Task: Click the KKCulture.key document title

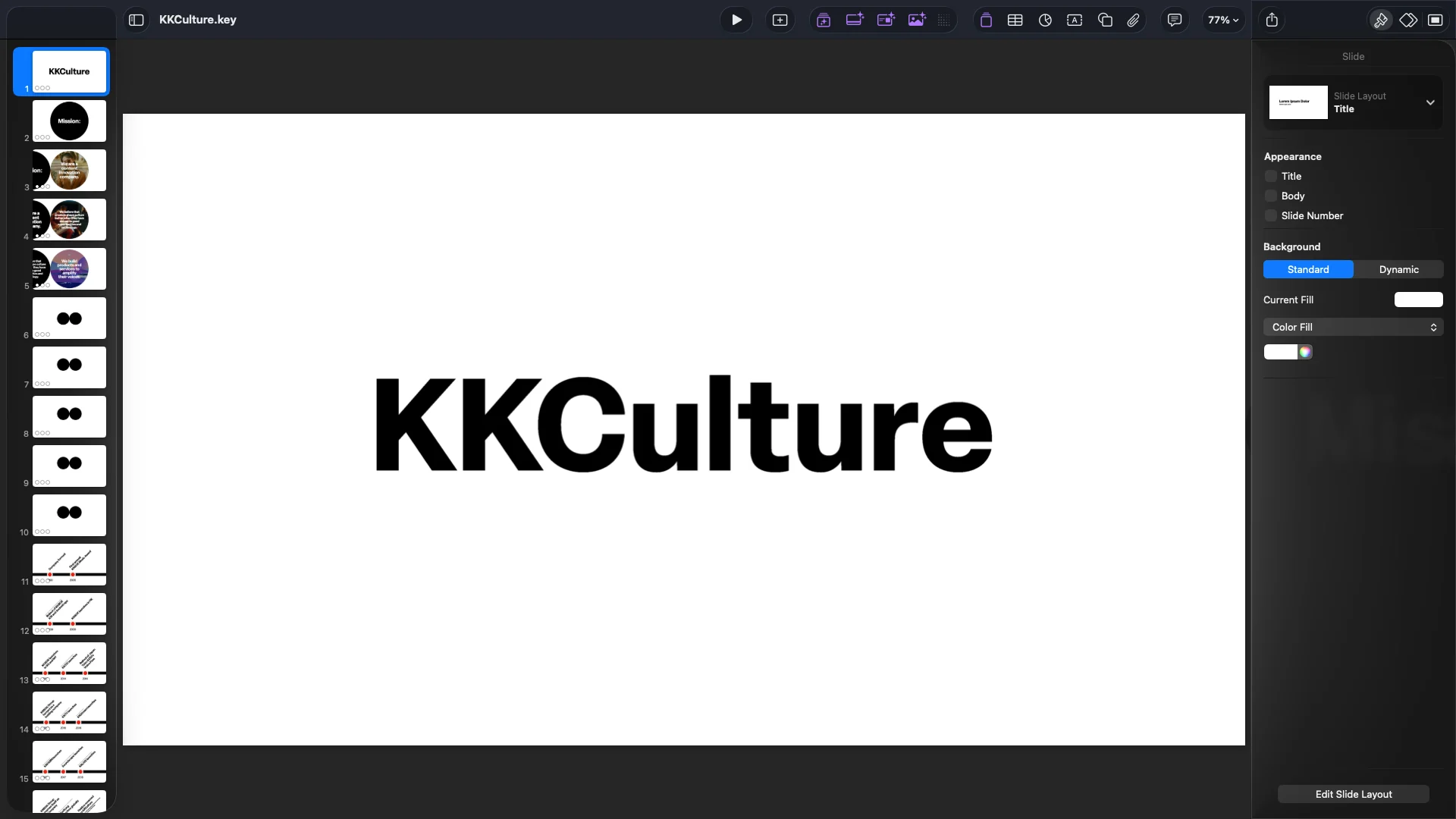Action: (198, 20)
